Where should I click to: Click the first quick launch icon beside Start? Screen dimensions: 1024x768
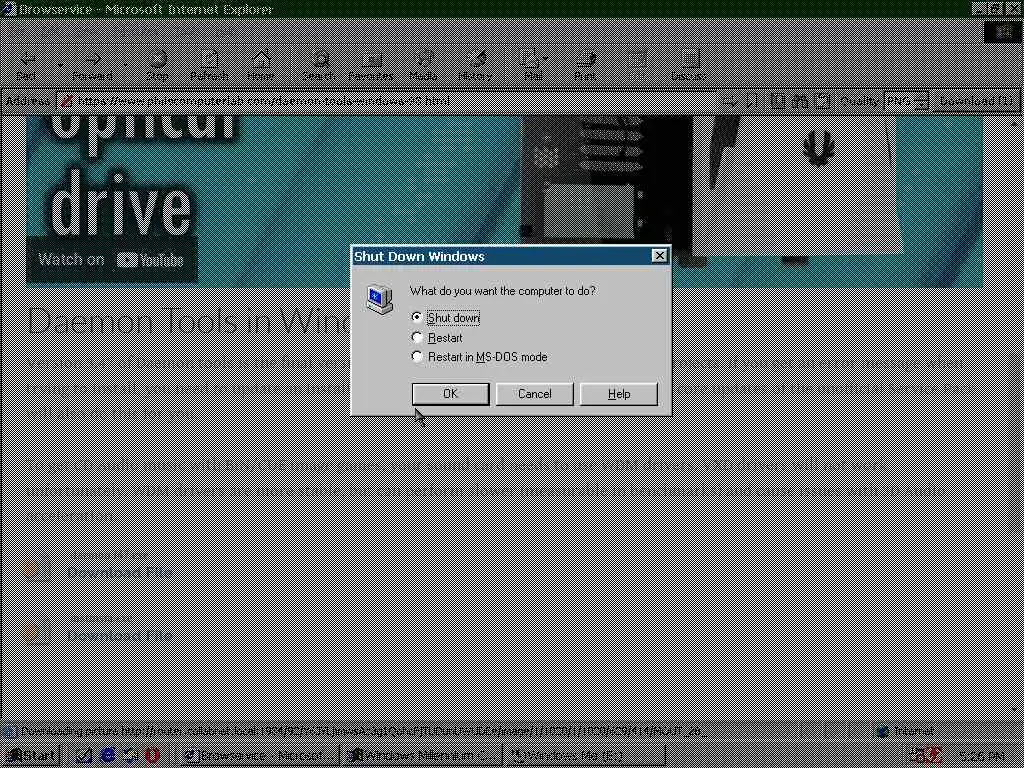tap(84, 755)
